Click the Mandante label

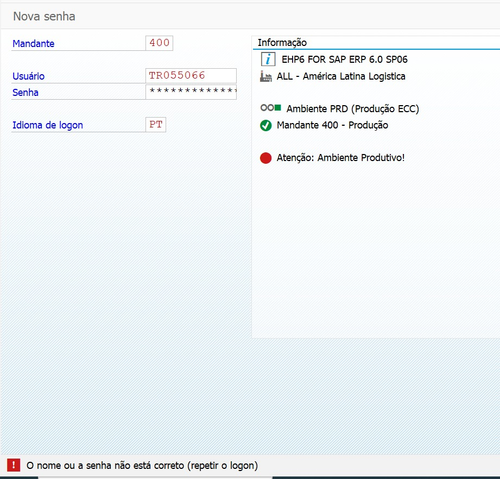coord(33,44)
